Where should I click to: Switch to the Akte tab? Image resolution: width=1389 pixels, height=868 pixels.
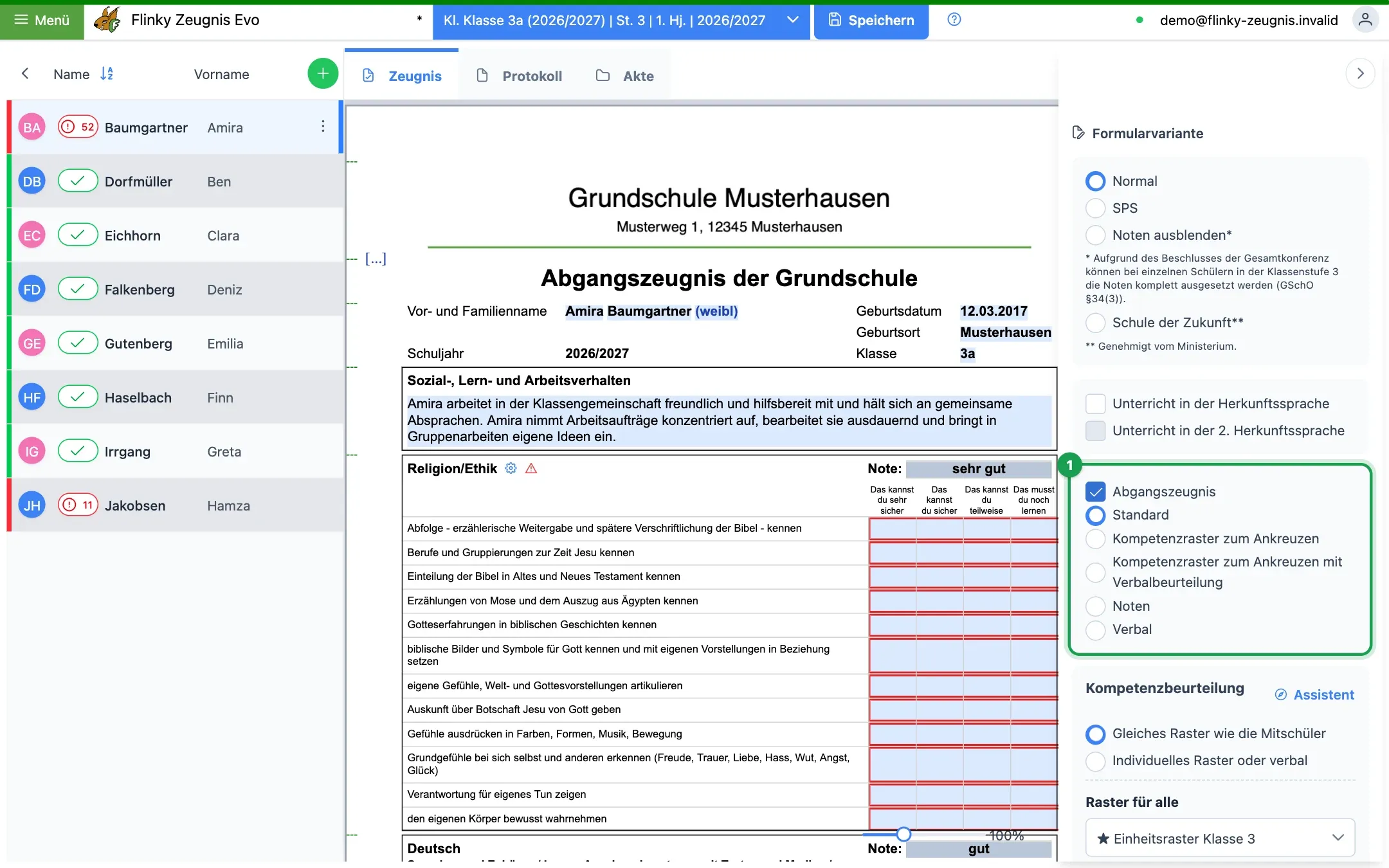pyautogui.click(x=624, y=76)
